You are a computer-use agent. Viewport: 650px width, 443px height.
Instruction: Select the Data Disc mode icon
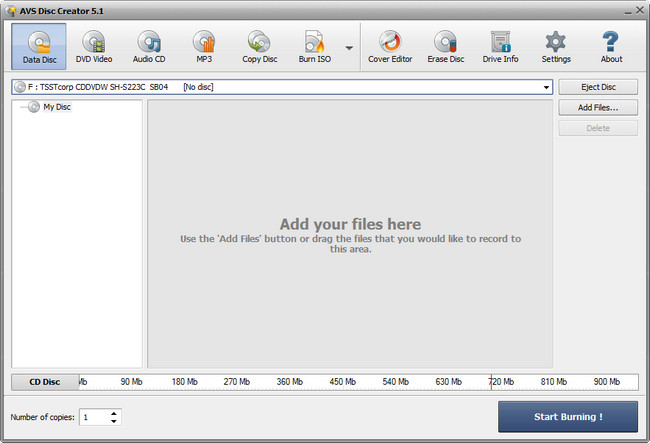click(x=40, y=47)
